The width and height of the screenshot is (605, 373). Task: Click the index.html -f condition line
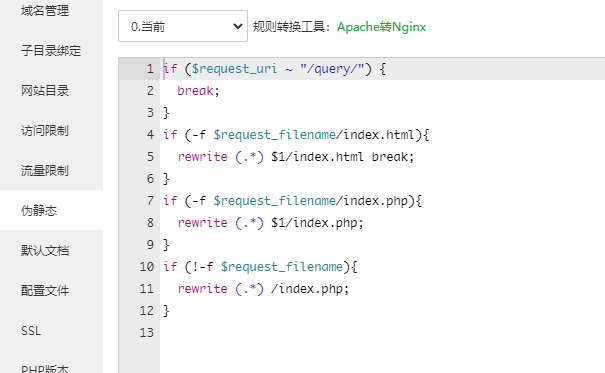point(296,135)
